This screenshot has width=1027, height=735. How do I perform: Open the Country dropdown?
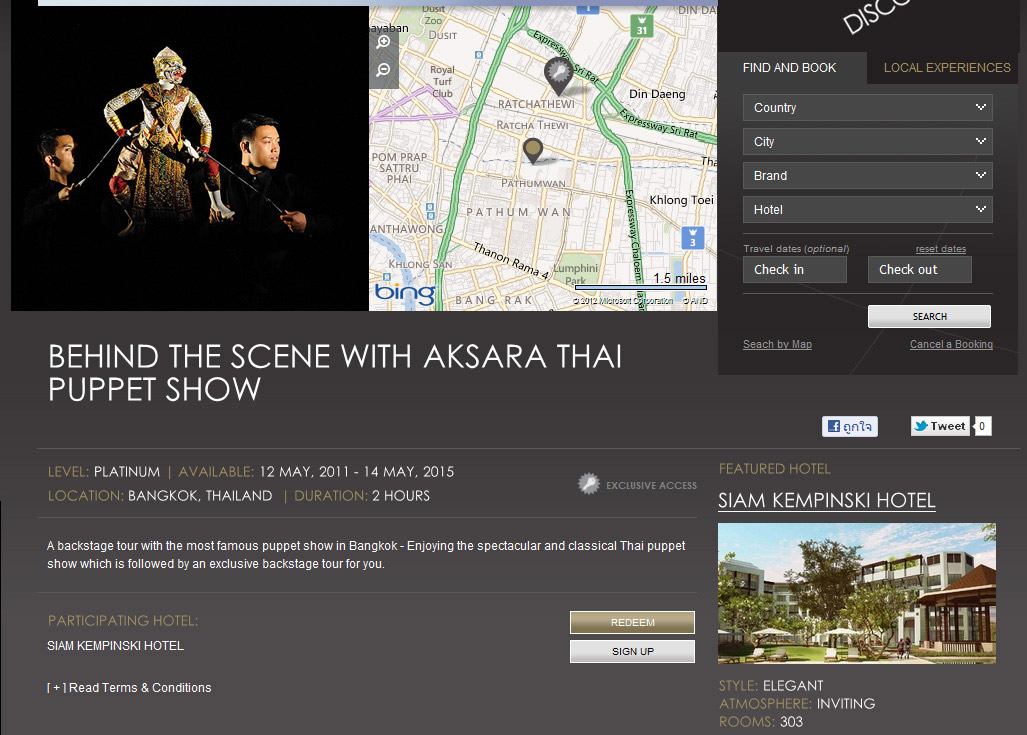(867, 107)
